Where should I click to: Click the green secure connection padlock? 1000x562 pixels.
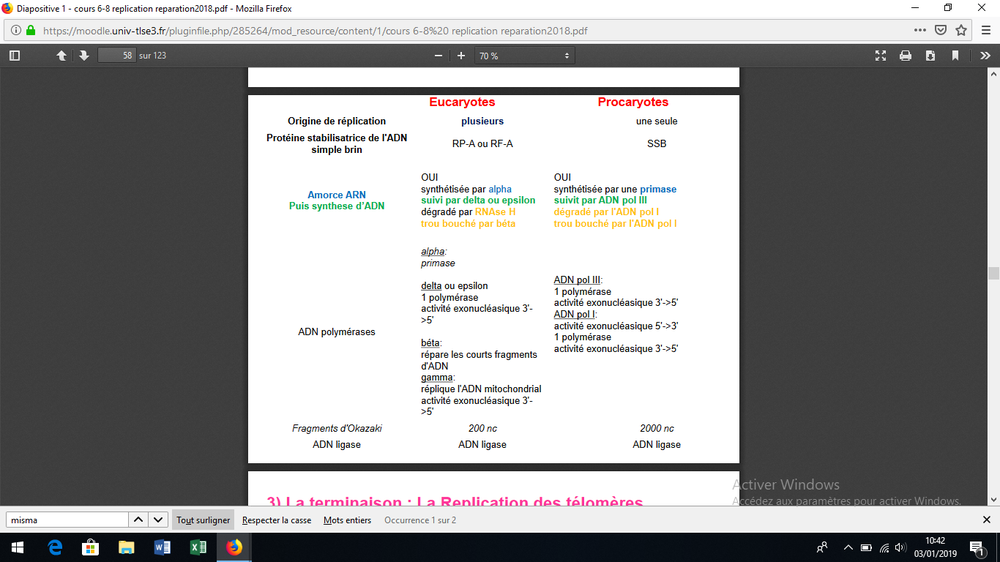(31, 31)
